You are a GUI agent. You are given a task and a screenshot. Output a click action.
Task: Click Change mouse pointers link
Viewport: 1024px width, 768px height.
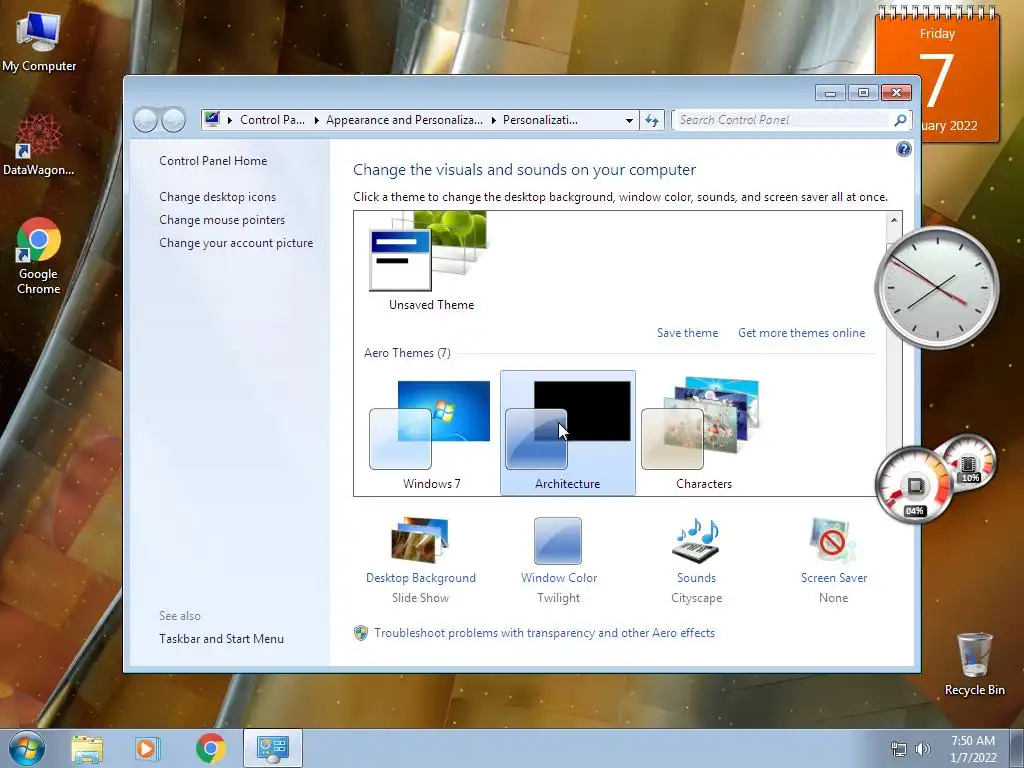(222, 220)
